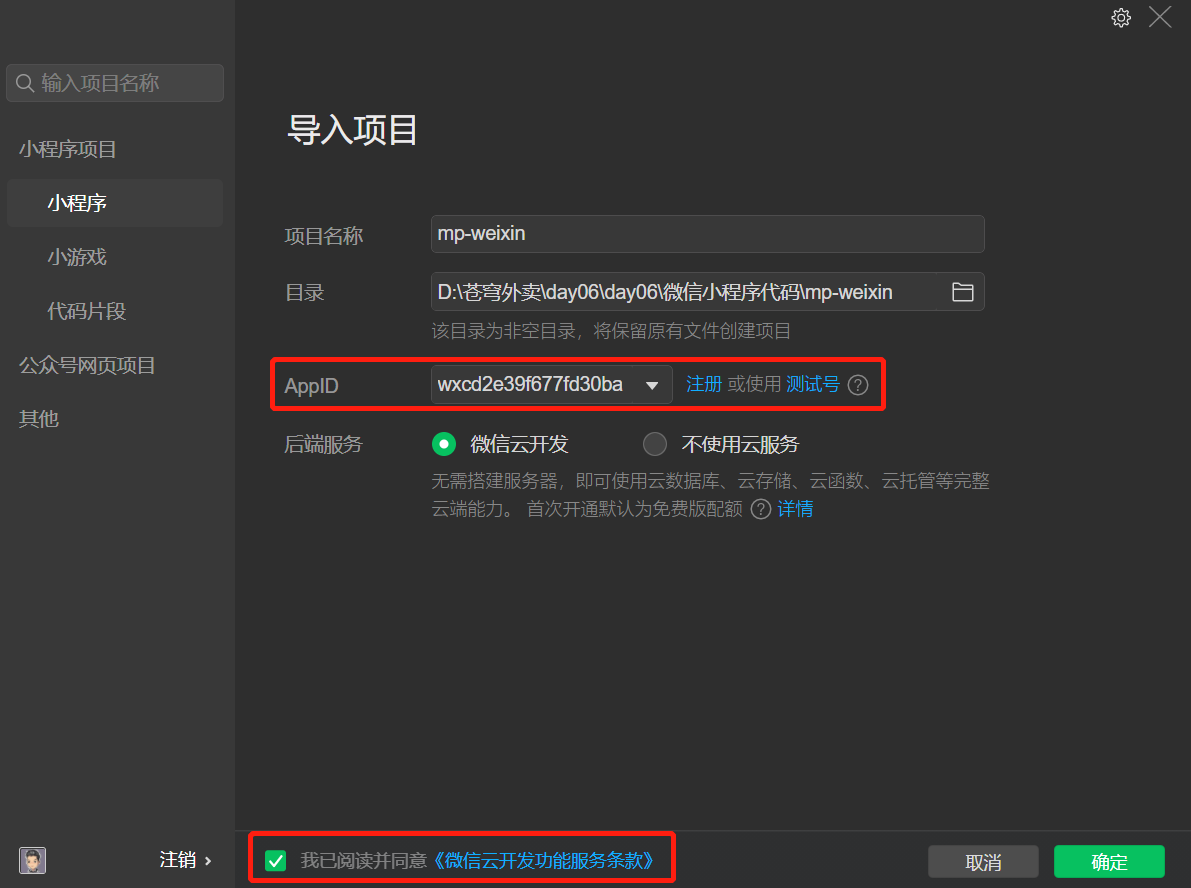Uncheck the cloud terms agreement checkbox

(x=276, y=860)
